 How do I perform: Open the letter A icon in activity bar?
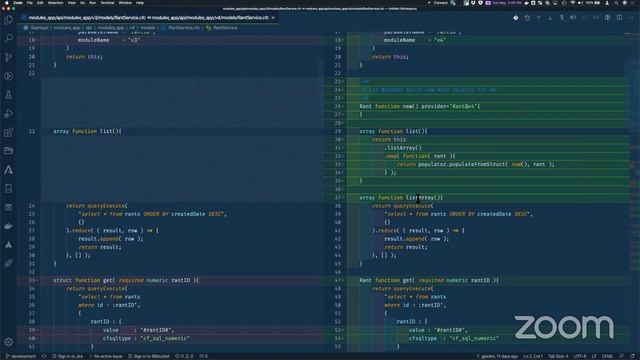[9, 170]
